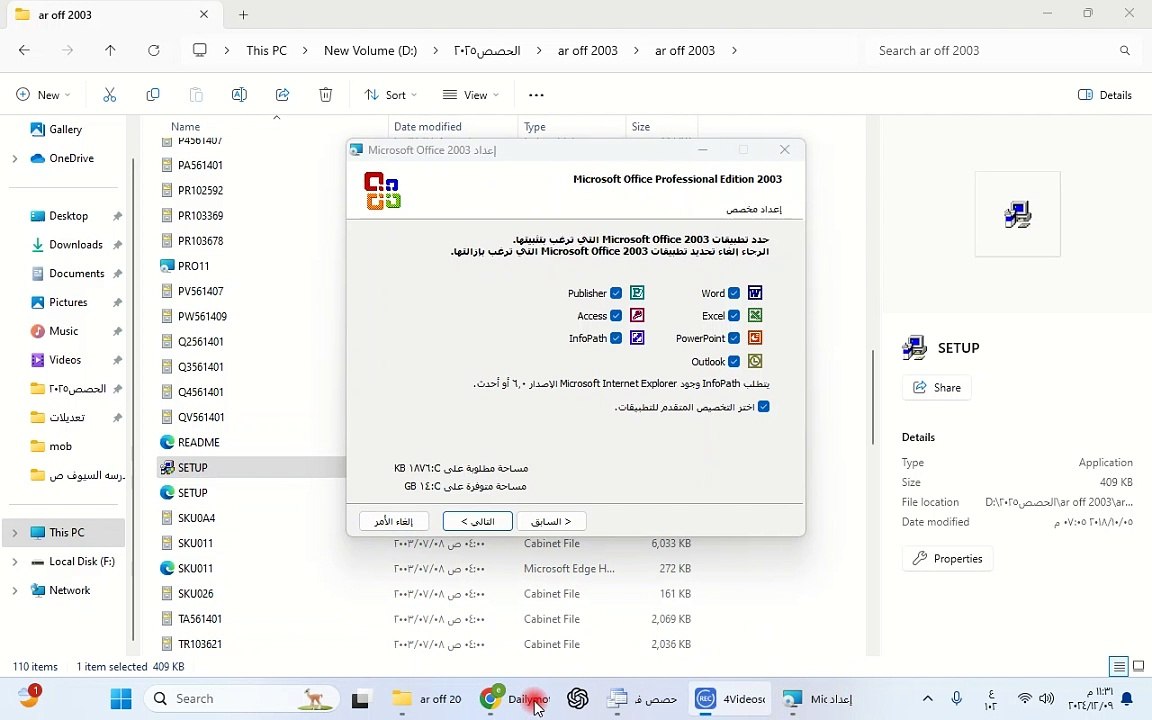Click the Outlook icon in setup dialog
Viewport: 1152px width, 720px height.
[755, 361]
